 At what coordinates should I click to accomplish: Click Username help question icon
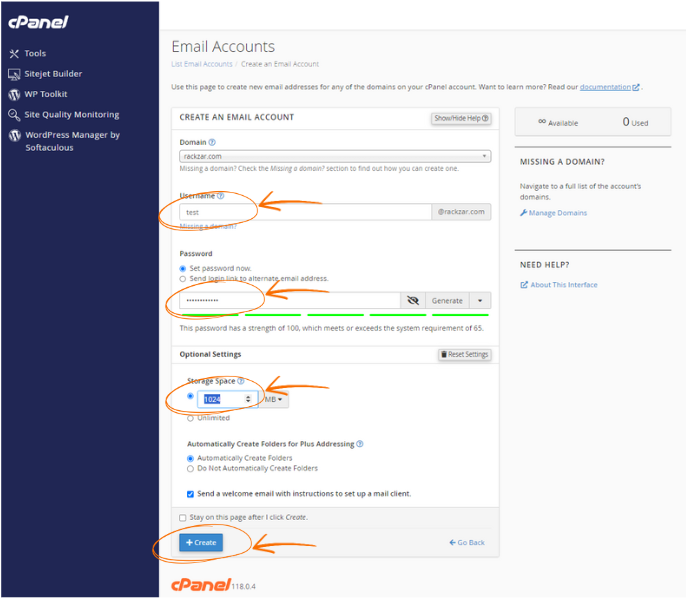pos(220,196)
